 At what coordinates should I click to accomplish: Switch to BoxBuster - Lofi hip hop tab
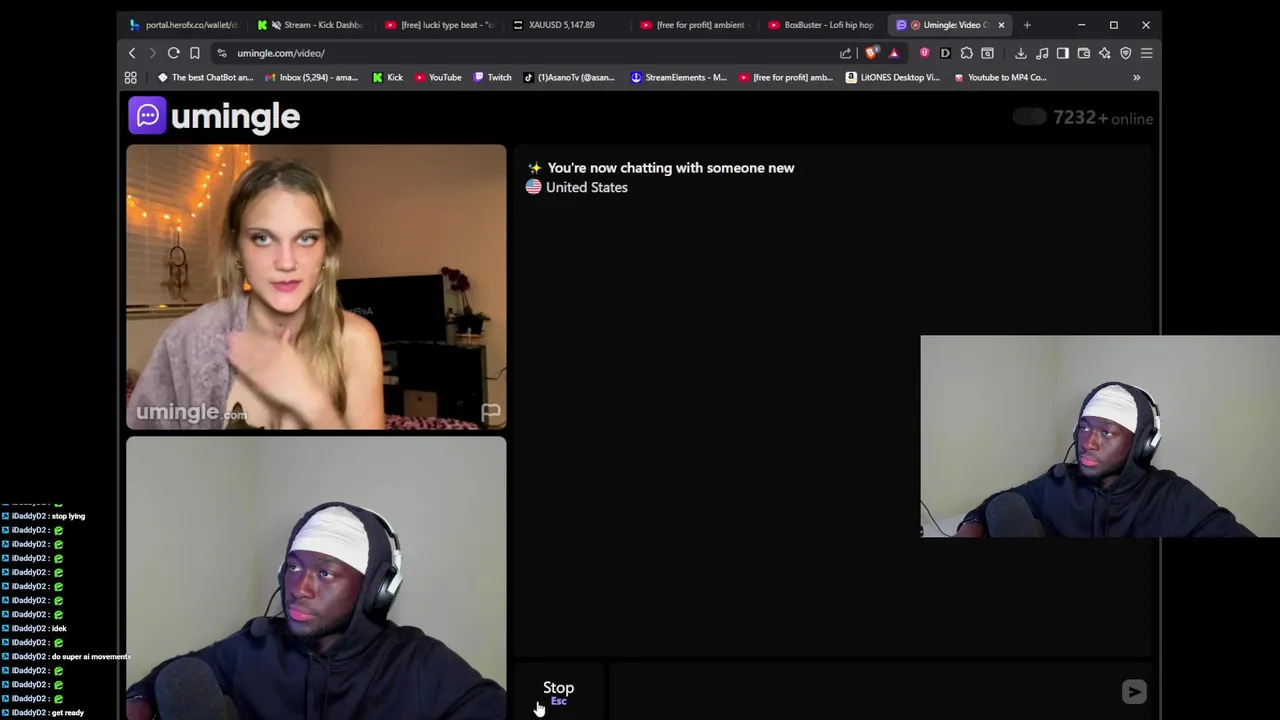pyautogui.click(x=822, y=25)
